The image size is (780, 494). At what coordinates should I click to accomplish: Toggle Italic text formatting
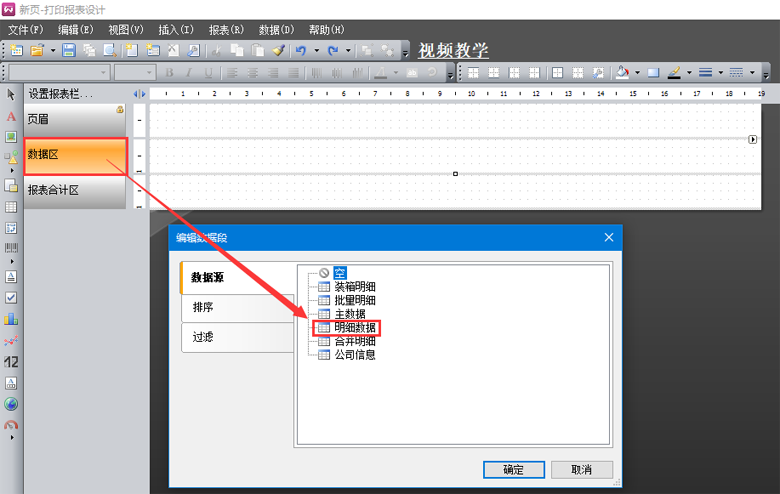click(189, 73)
